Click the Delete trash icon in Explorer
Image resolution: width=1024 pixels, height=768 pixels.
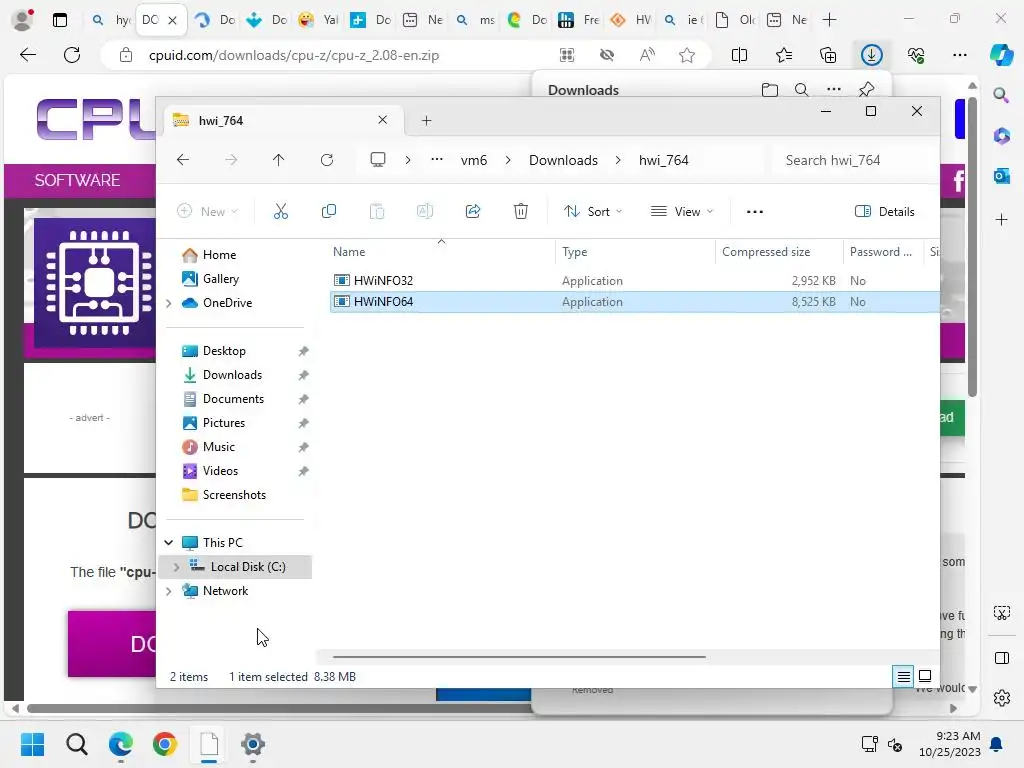tap(520, 212)
